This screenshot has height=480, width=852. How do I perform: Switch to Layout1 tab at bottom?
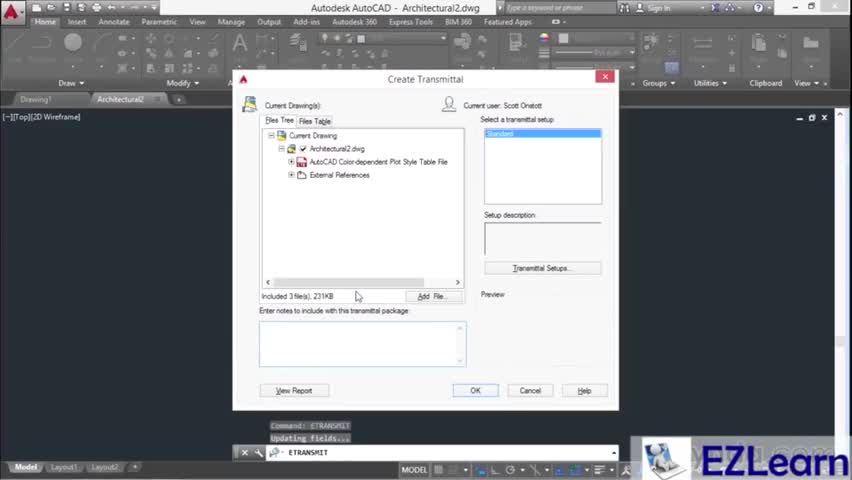point(64,467)
